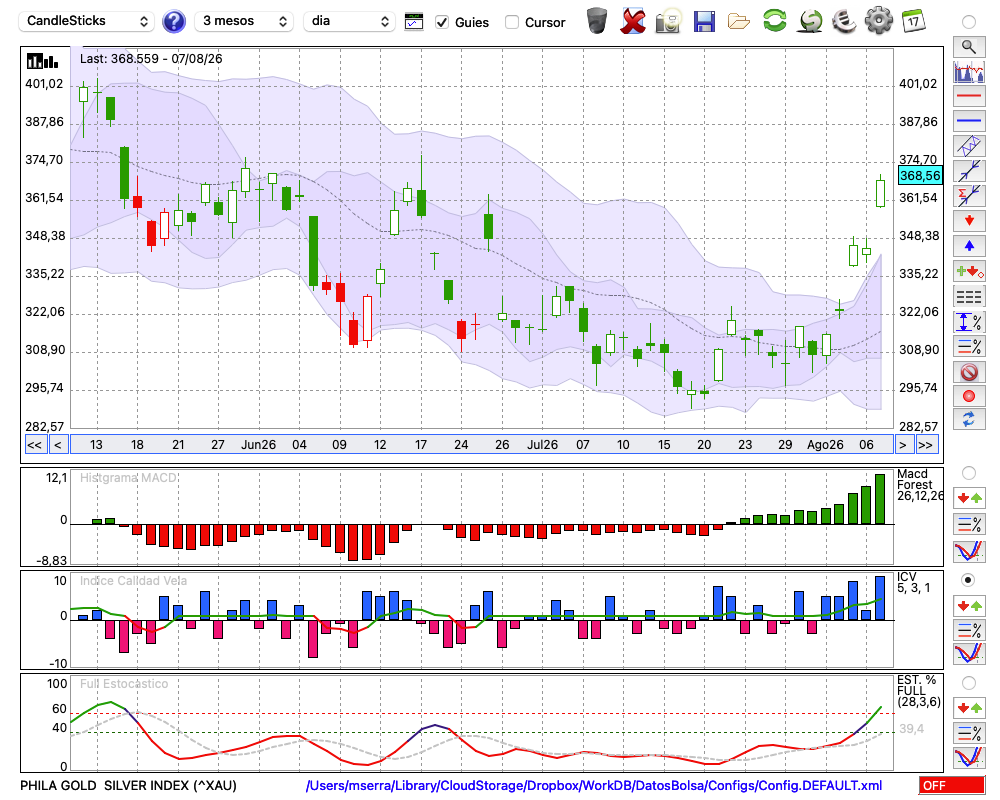Click the green refresh arrows icon
This screenshot has height=800, width=1000.
tap(774, 21)
